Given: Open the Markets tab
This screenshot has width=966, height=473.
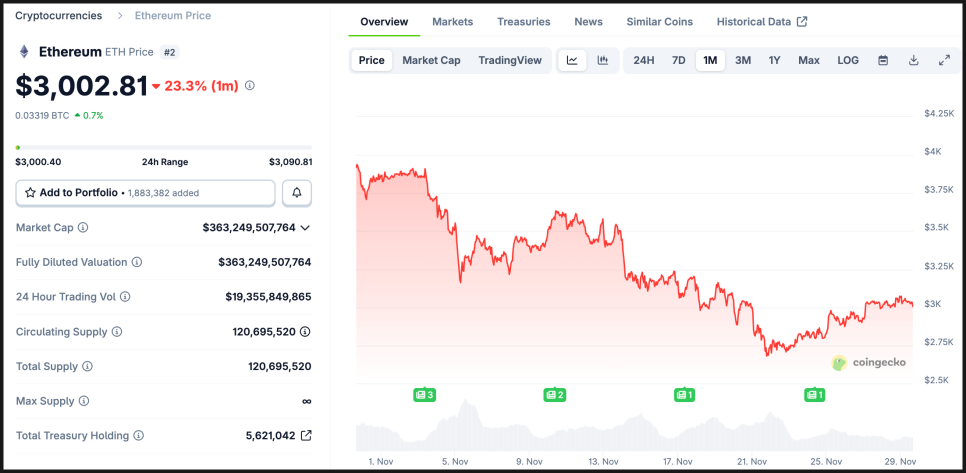Looking at the screenshot, I should pos(453,21).
